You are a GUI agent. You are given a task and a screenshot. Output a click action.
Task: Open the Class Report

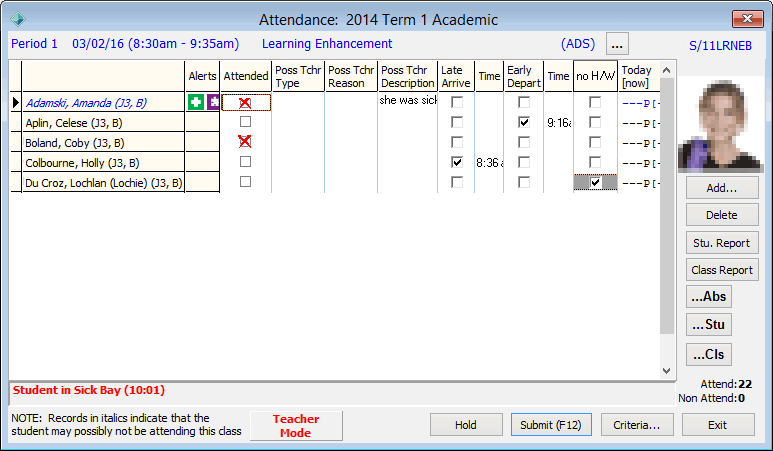722,270
